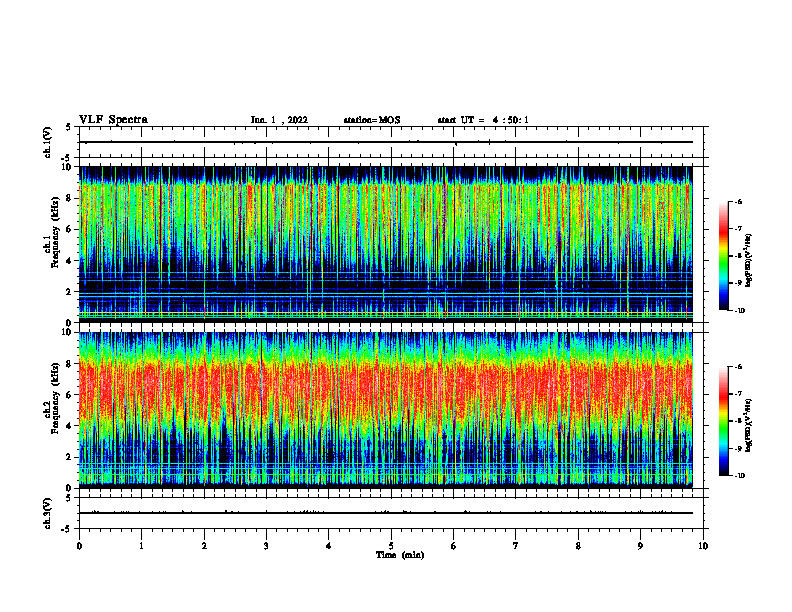
Task: Click time axis tick label '5'
Action: tap(391, 546)
